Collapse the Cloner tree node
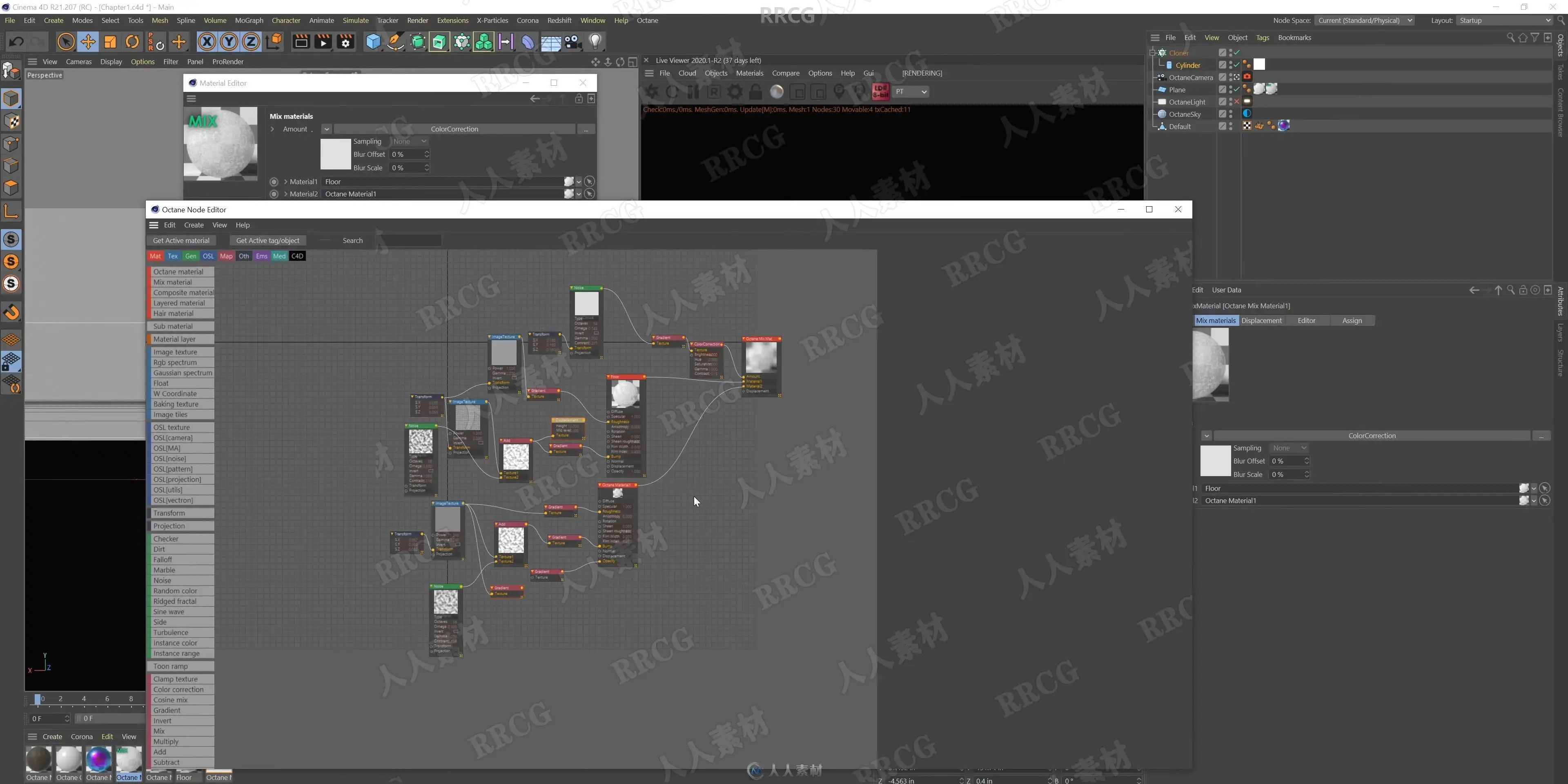The image size is (1568, 784). click(x=1152, y=52)
